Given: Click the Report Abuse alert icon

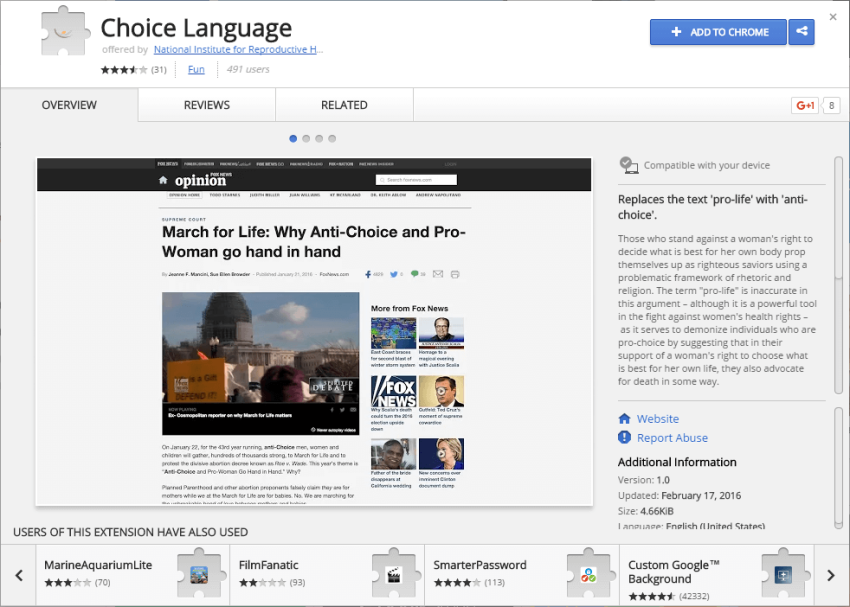Looking at the screenshot, I should (625, 438).
